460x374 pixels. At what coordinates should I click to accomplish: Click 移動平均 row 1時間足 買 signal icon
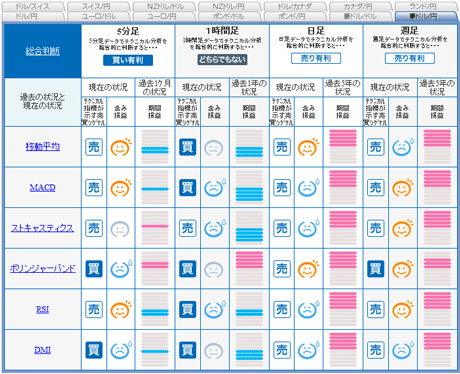(188, 147)
